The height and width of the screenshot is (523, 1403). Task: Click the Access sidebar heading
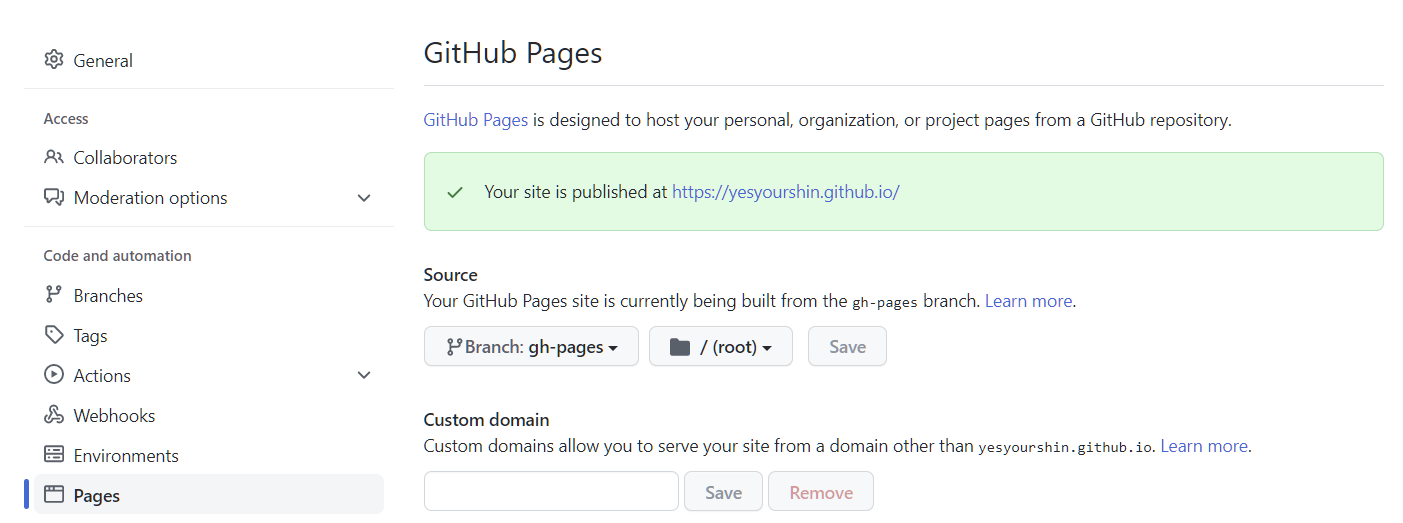pyautogui.click(x=66, y=119)
